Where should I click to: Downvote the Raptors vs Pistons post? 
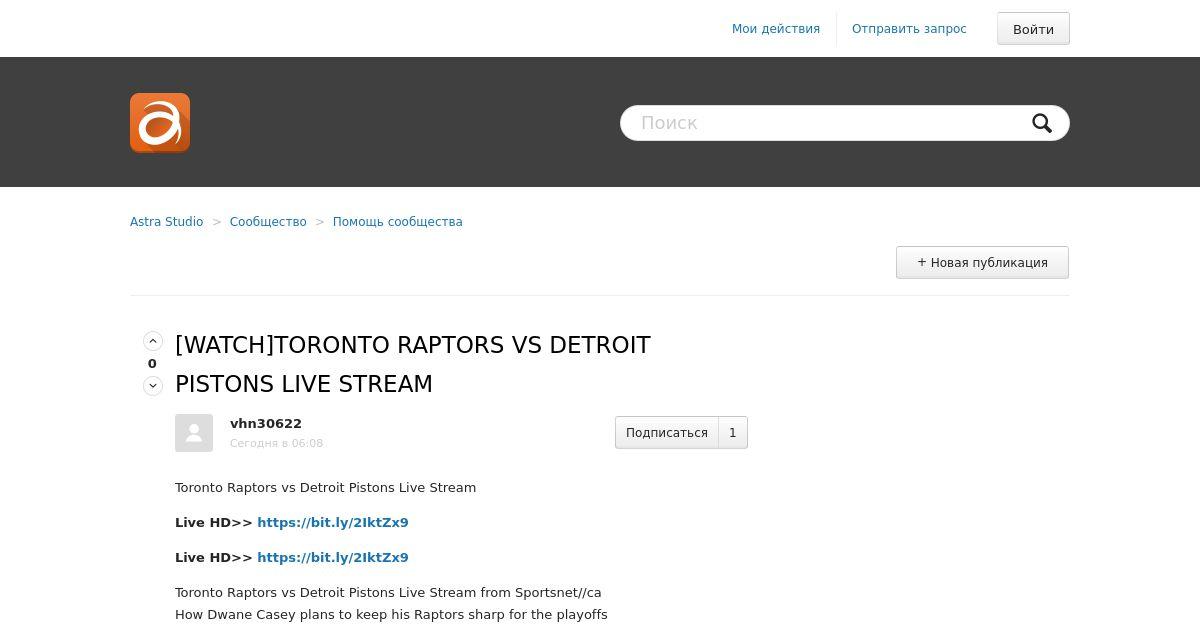153,386
